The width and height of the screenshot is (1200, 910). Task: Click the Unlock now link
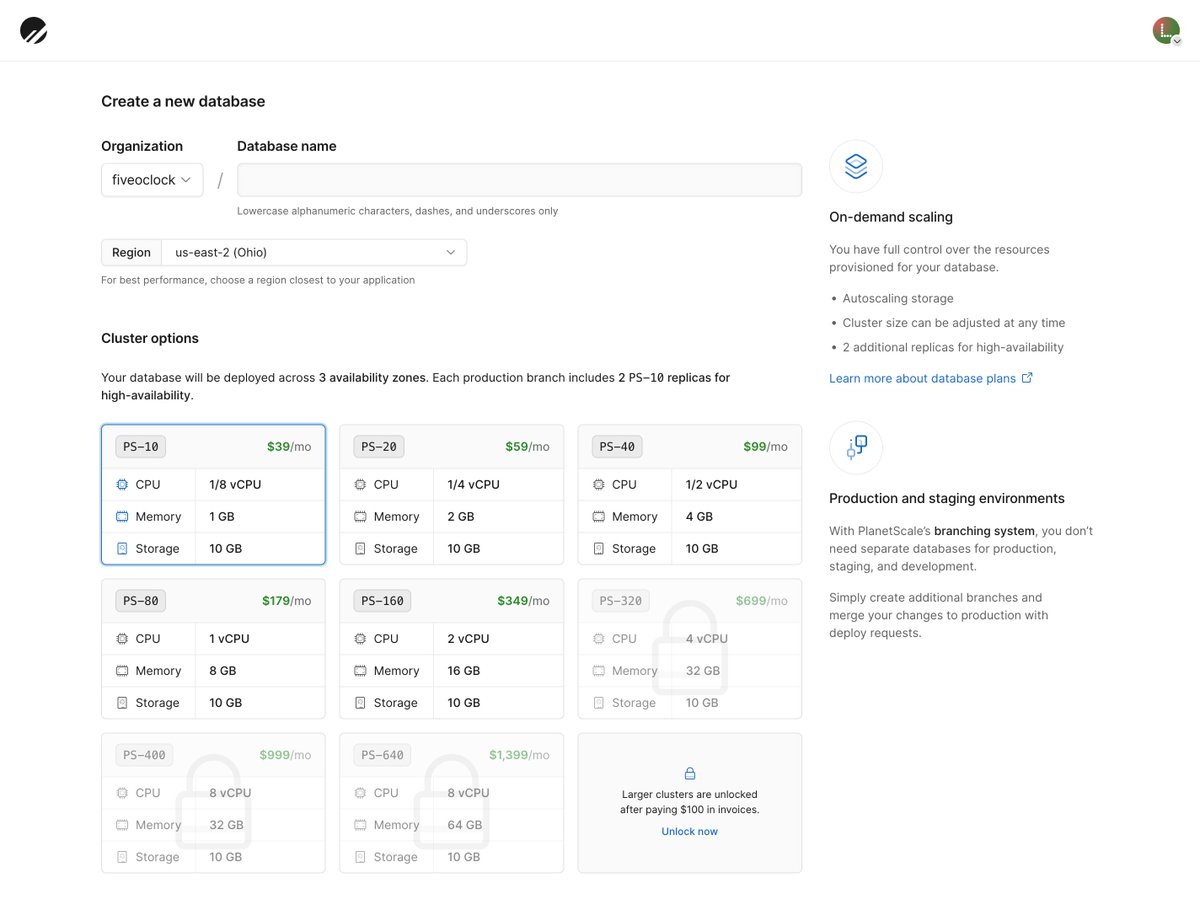689,831
